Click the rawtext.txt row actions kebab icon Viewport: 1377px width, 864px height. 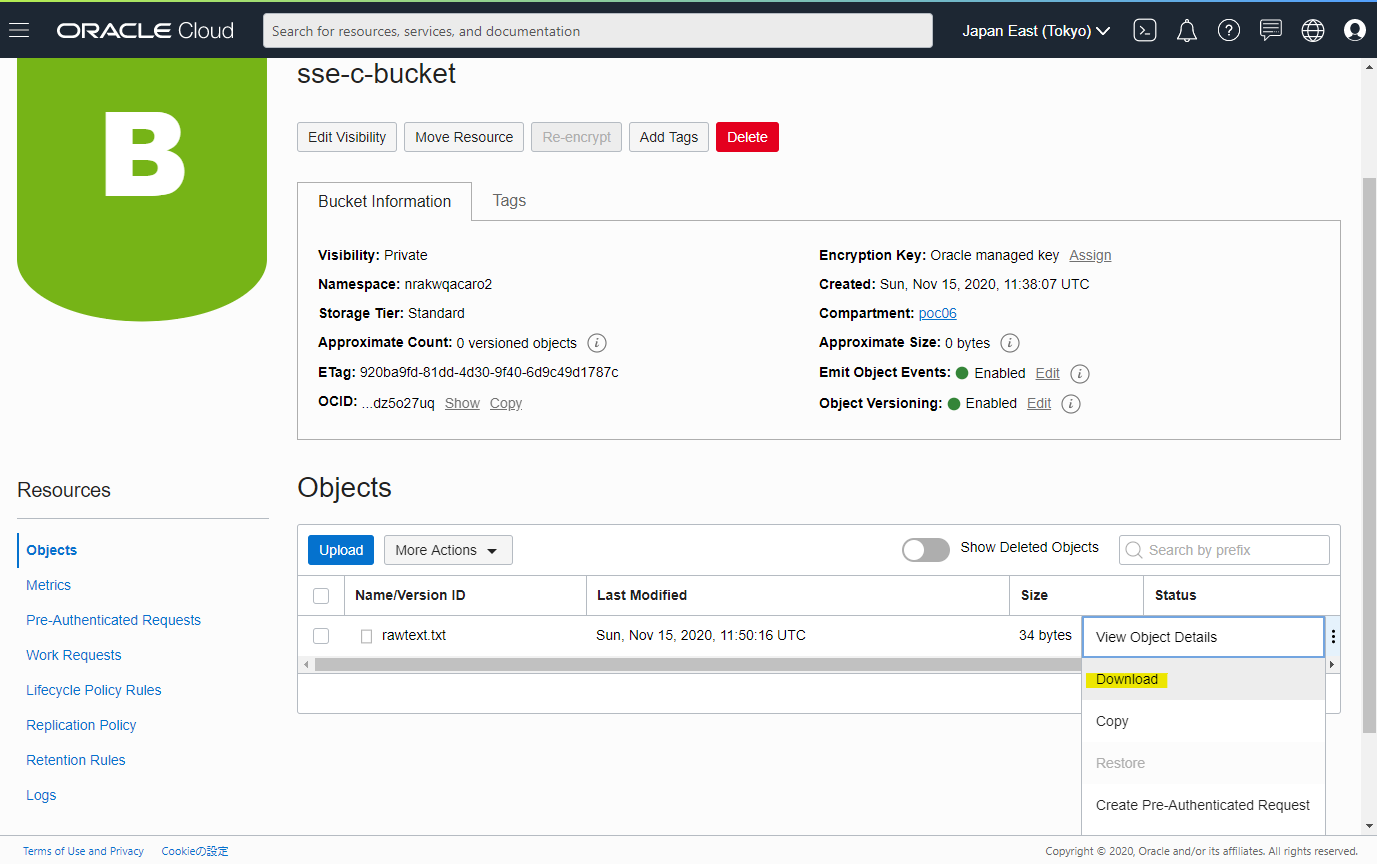1333,636
